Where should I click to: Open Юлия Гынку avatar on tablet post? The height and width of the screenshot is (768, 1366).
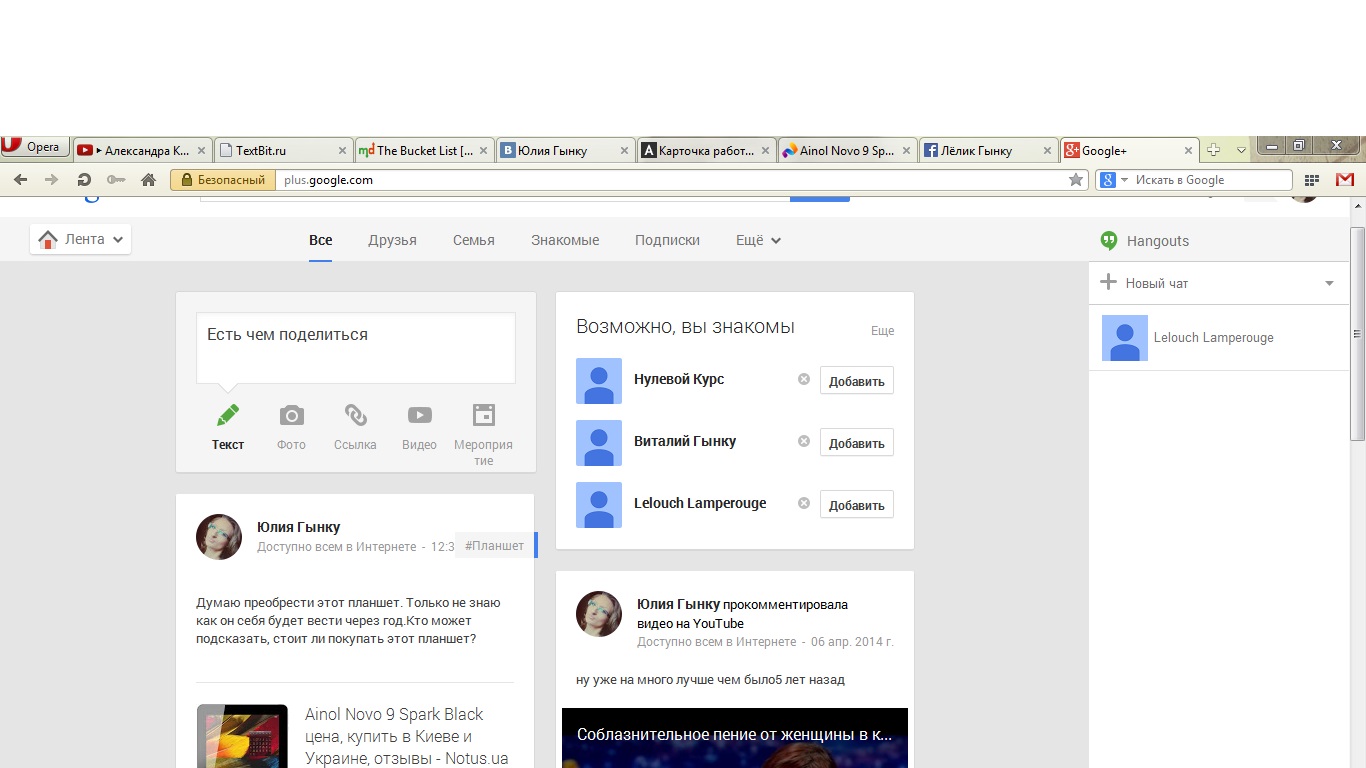click(x=219, y=537)
